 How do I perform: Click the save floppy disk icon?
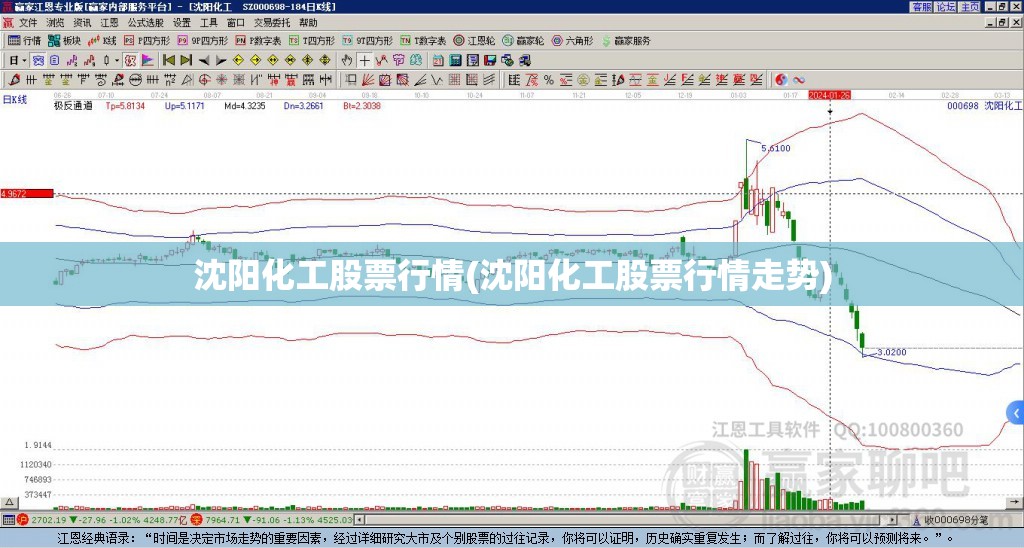click(x=490, y=61)
